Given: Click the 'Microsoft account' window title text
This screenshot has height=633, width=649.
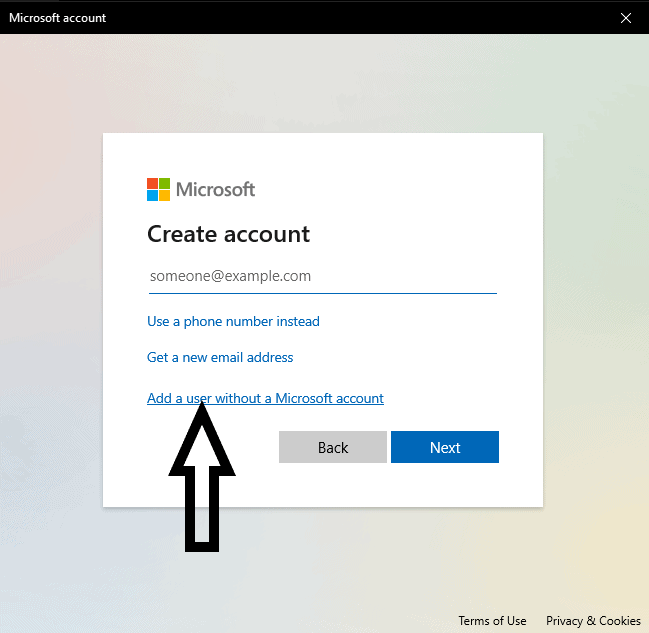Looking at the screenshot, I should point(58,18).
